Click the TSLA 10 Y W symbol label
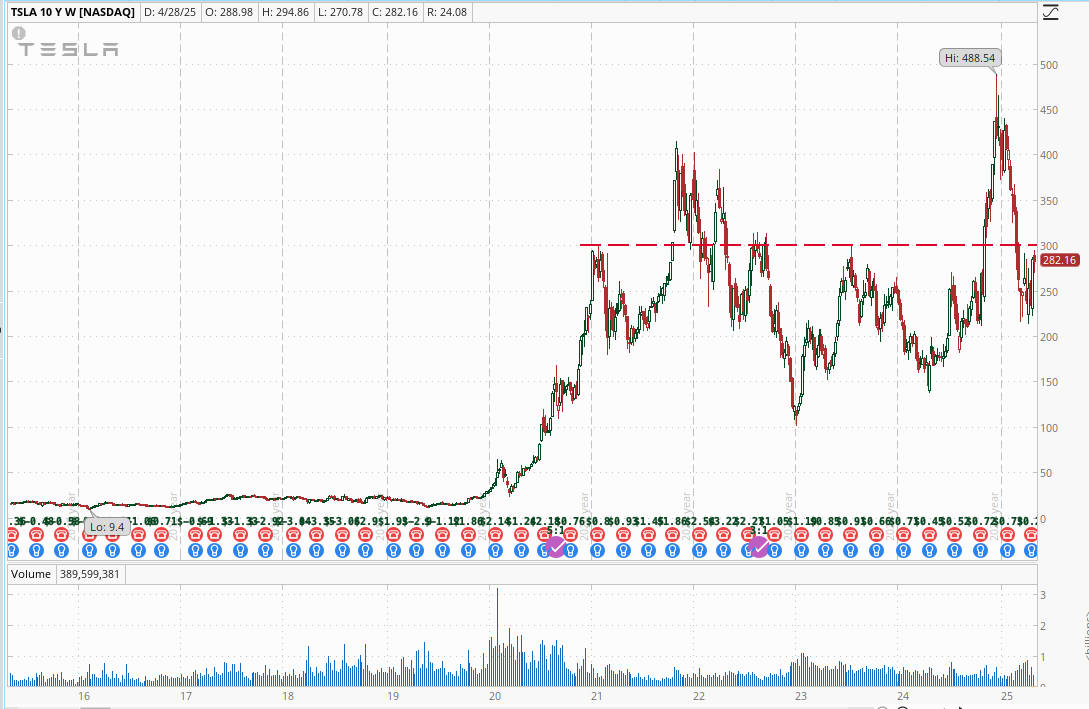The image size is (1089, 709). tap(73, 12)
